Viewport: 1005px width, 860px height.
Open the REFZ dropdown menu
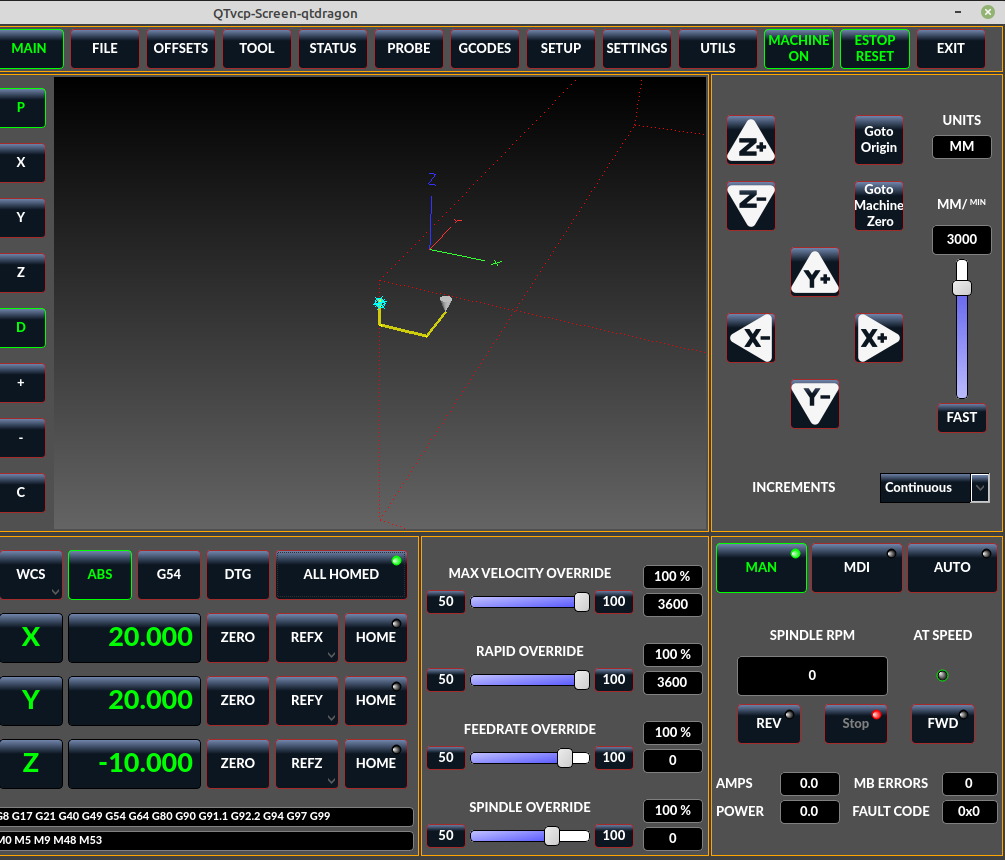307,763
